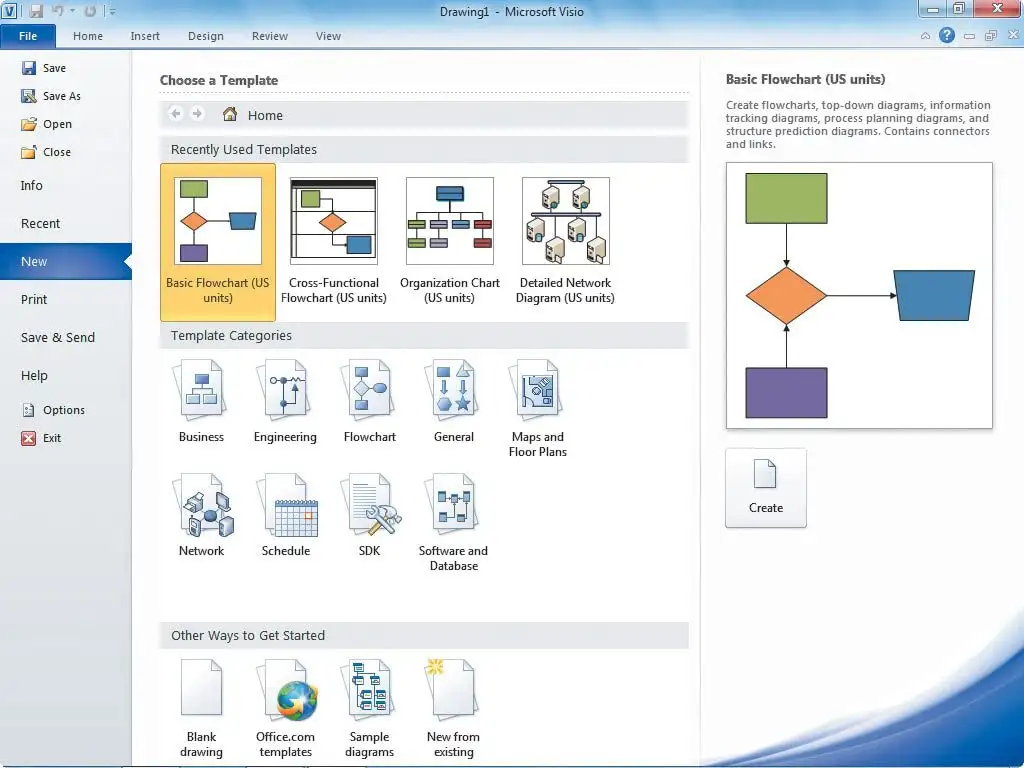Select the Flowchart category icon

369,401
